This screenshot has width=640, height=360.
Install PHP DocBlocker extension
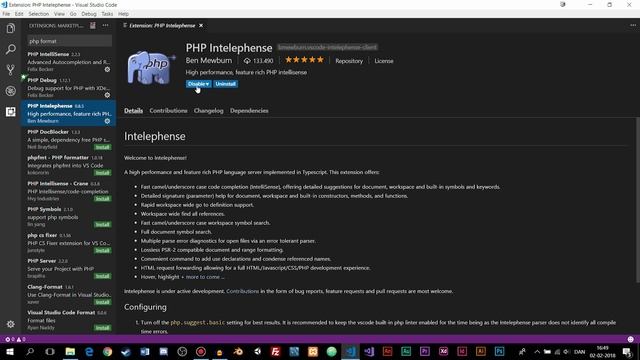coord(102,147)
